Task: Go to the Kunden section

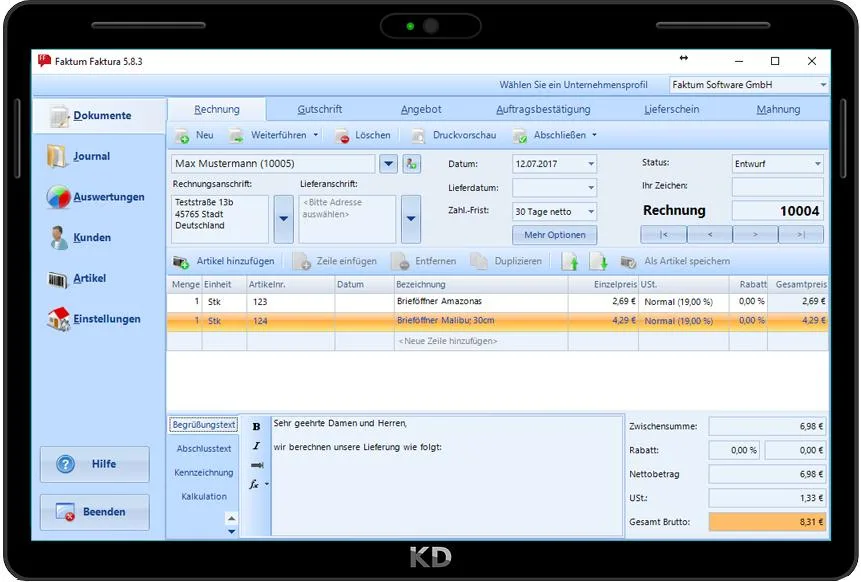Action: pyautogui.click(x=80, y=238)
